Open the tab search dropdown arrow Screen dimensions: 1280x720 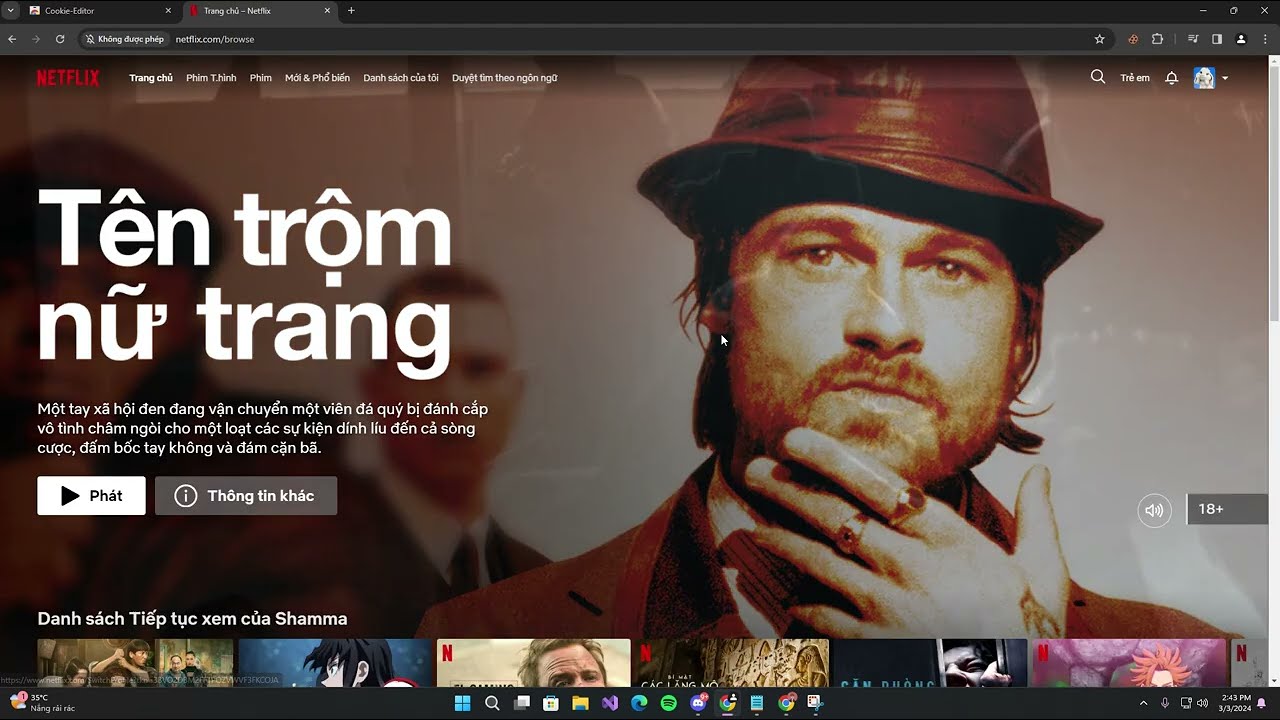click(x=11, y=11)
